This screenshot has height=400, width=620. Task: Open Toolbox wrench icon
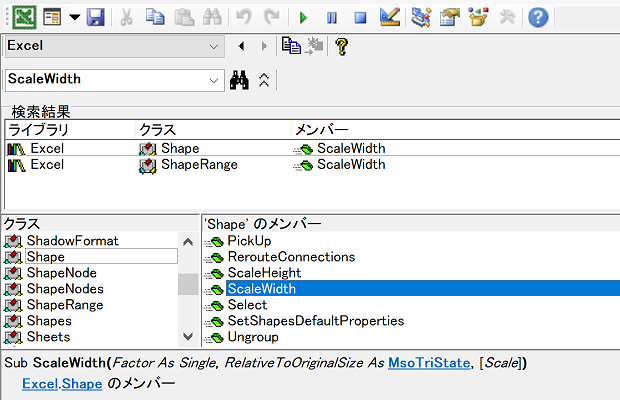507,17
